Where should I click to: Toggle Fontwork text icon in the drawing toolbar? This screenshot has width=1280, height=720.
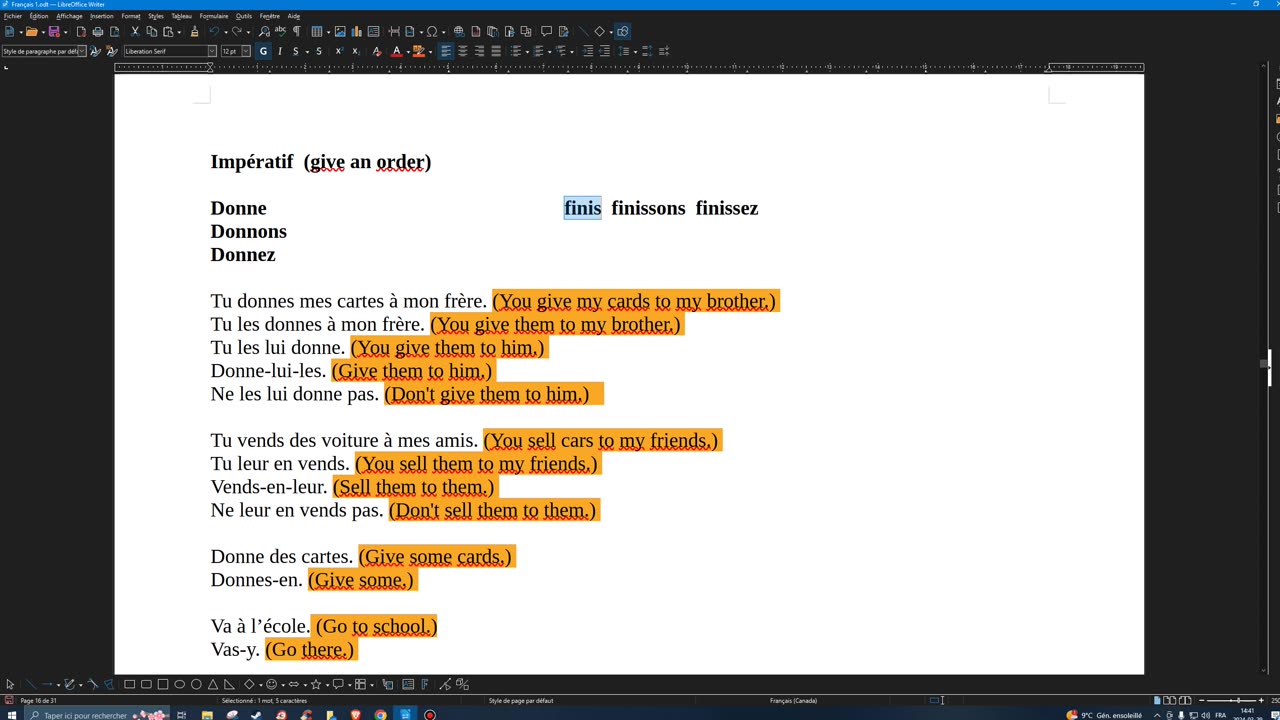424,684
